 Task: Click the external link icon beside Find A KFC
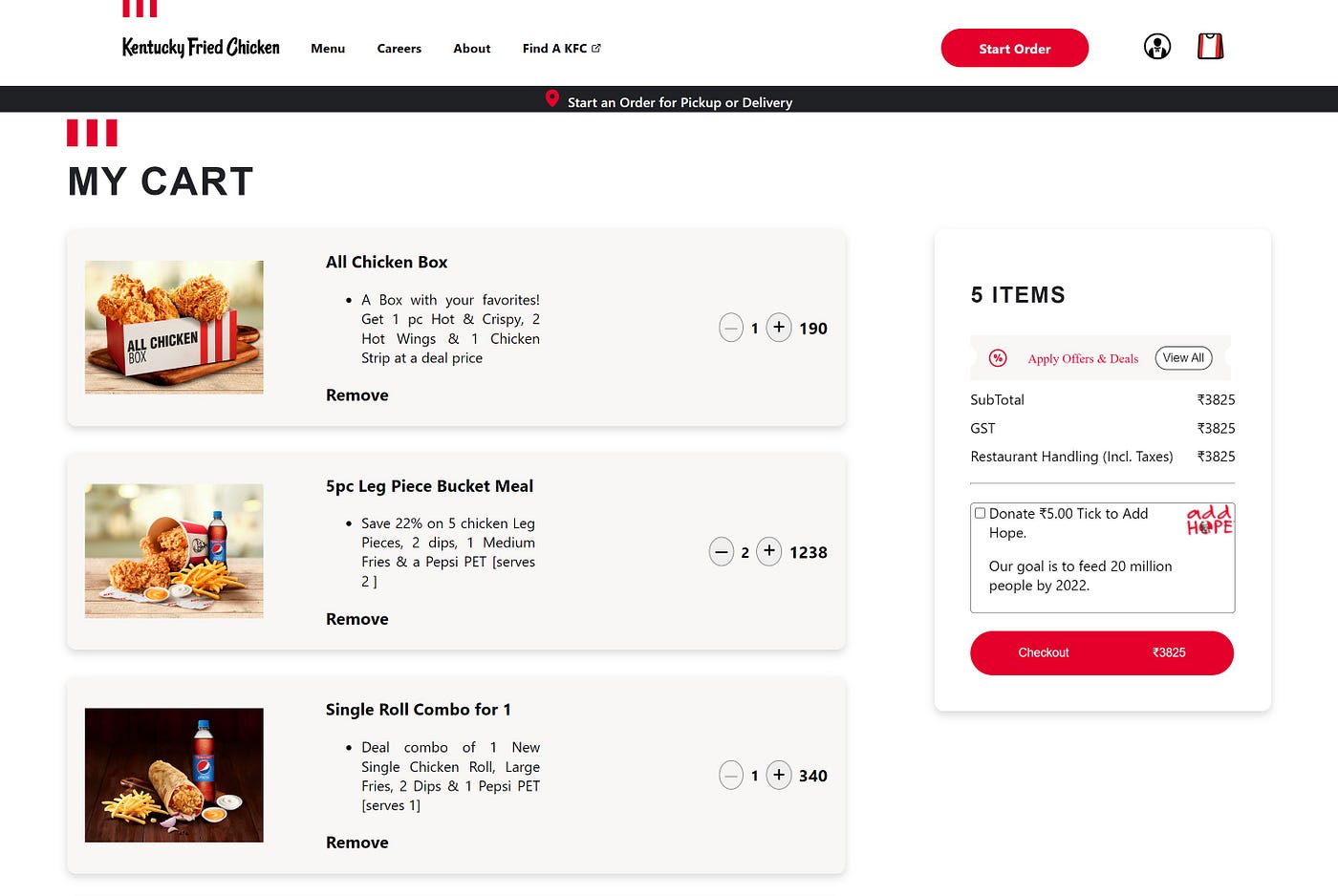596,47
